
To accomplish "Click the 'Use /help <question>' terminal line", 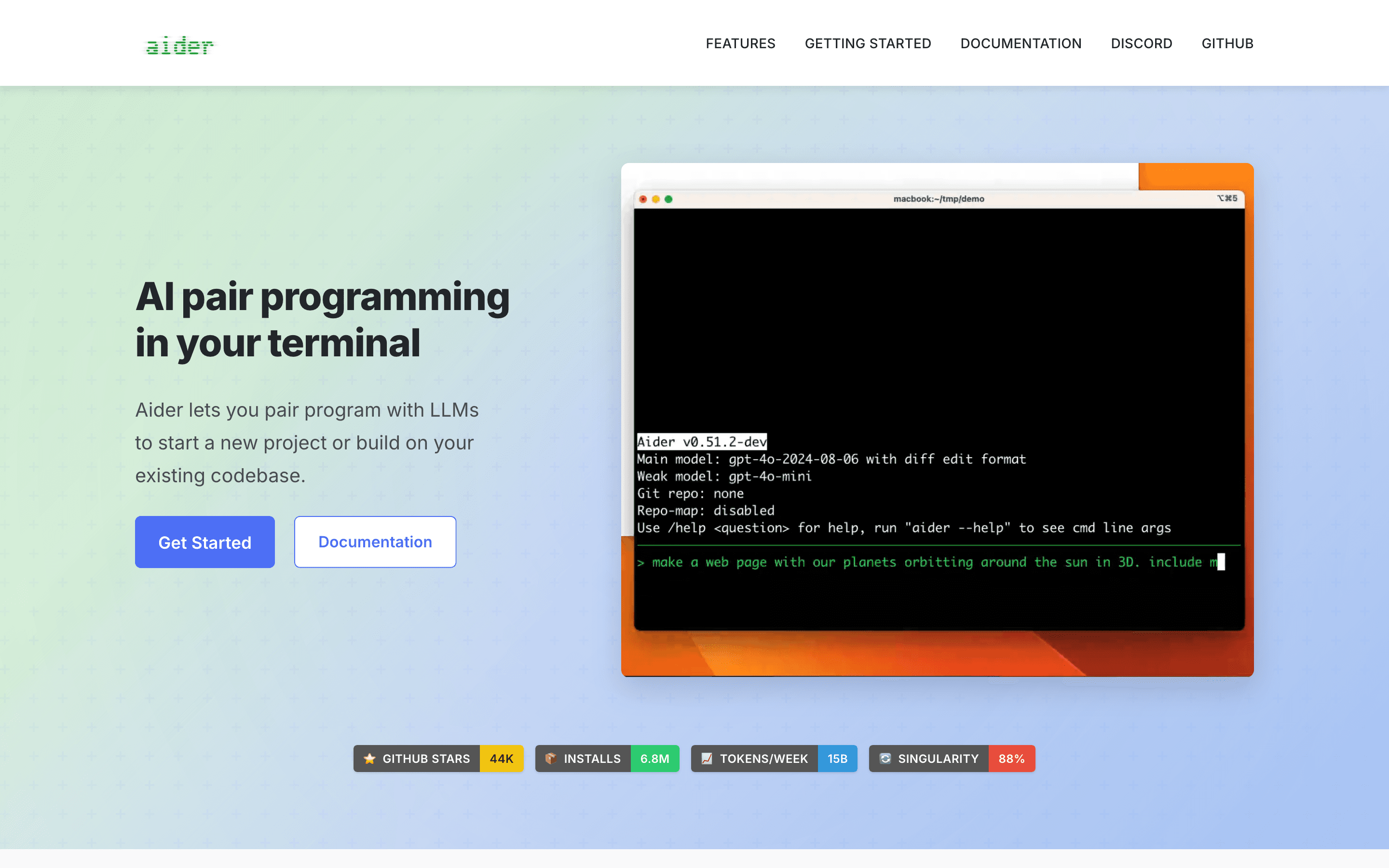I will click(904, 528).
